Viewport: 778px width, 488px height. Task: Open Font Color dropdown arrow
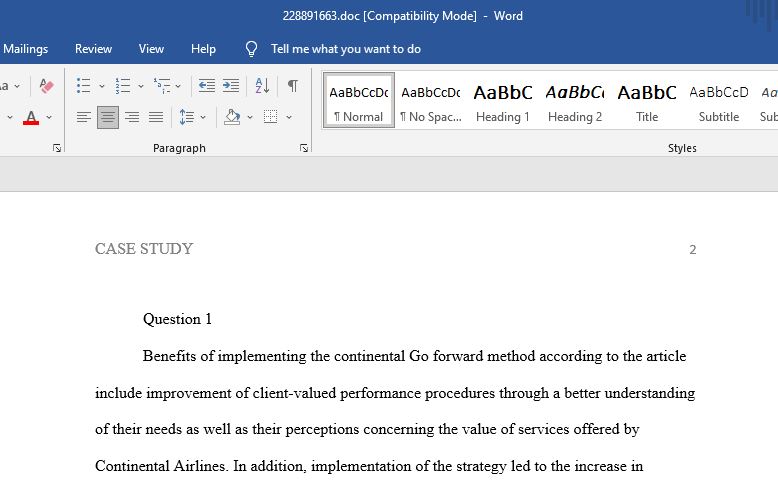click(x=49, y=118)
